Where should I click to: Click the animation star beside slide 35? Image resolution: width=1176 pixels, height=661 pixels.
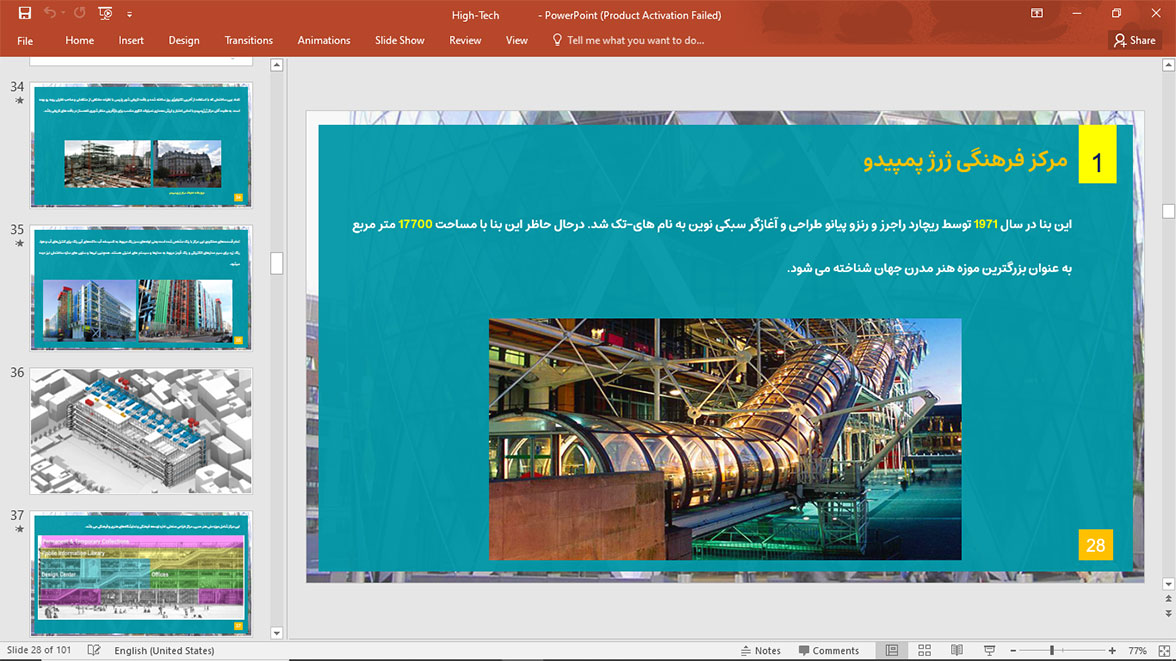point(20,244)
